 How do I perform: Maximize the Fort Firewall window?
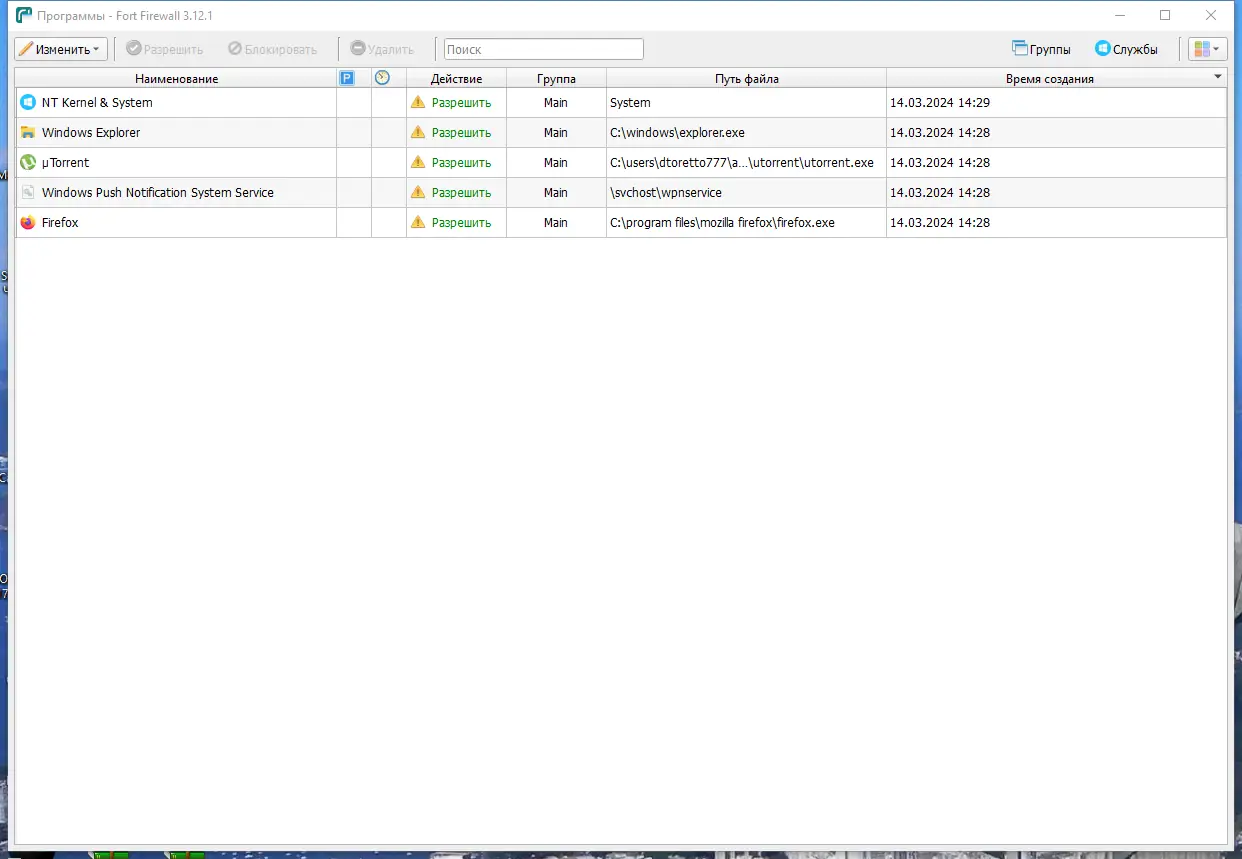click(x=1165, y=15)
